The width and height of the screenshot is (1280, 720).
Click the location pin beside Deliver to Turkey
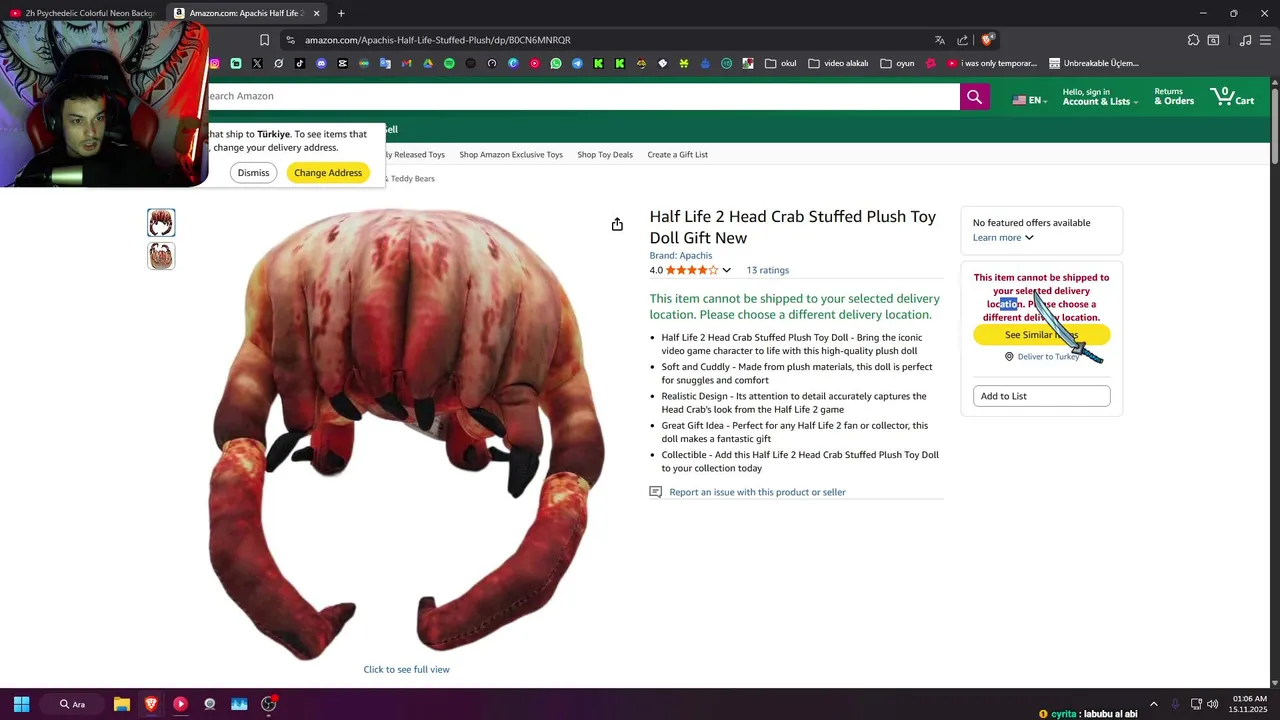(x=1009, y=357)
